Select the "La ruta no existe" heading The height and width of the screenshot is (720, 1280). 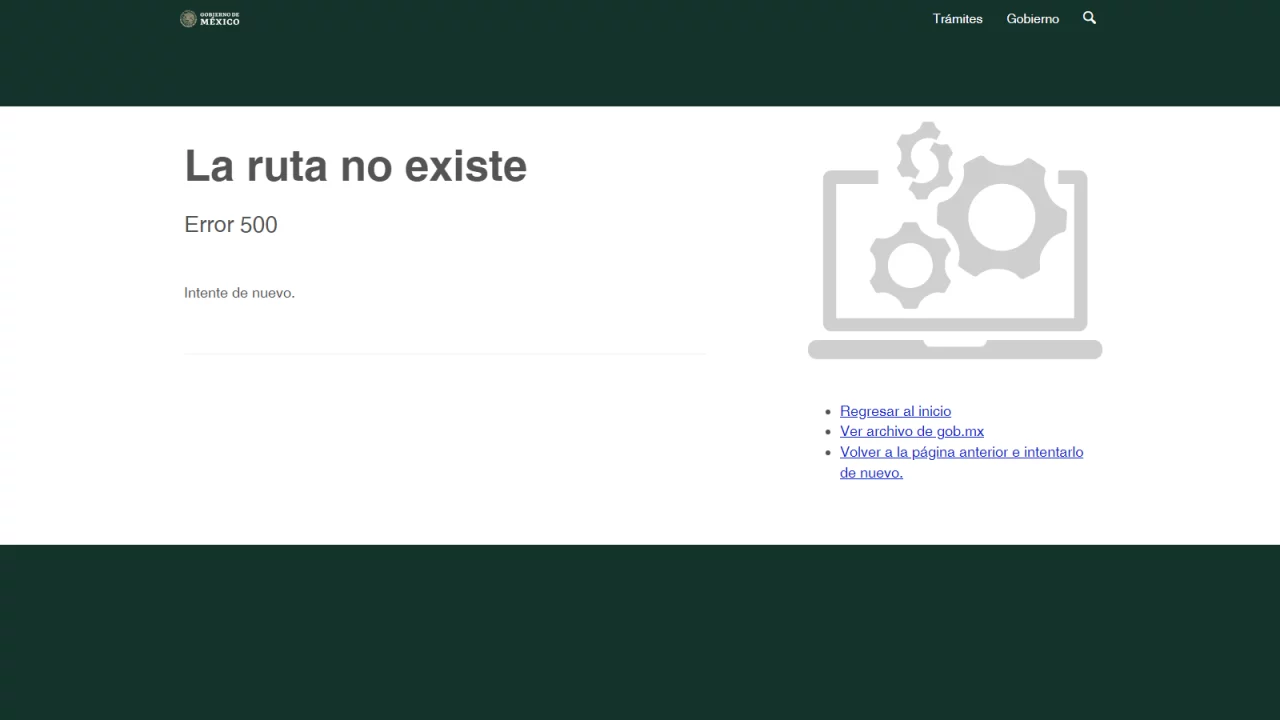pyautogui.click(x=355, y=165)
